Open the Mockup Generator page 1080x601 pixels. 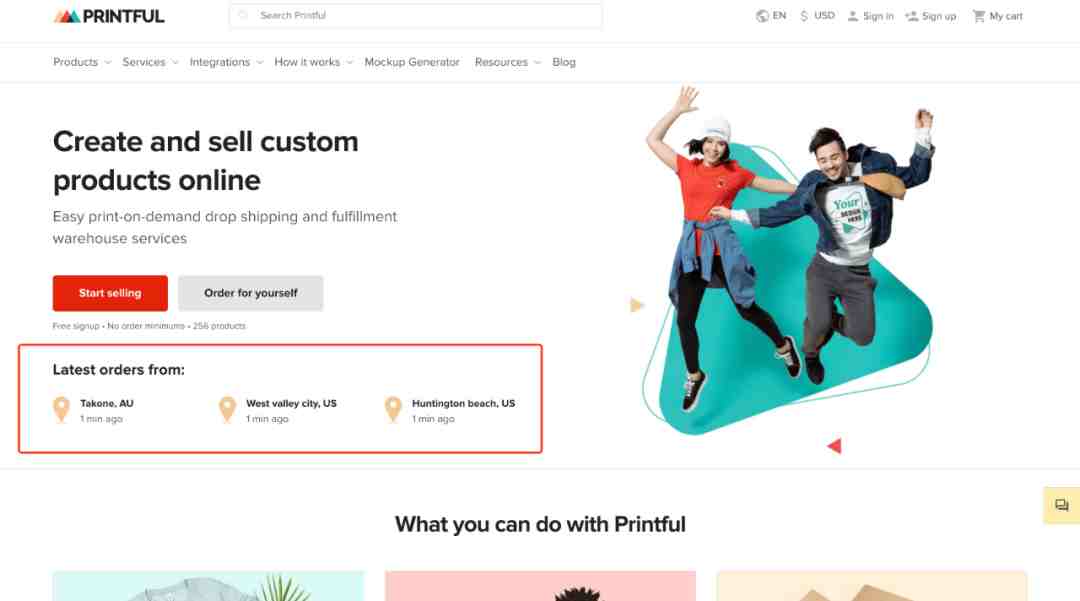point(412,62)
